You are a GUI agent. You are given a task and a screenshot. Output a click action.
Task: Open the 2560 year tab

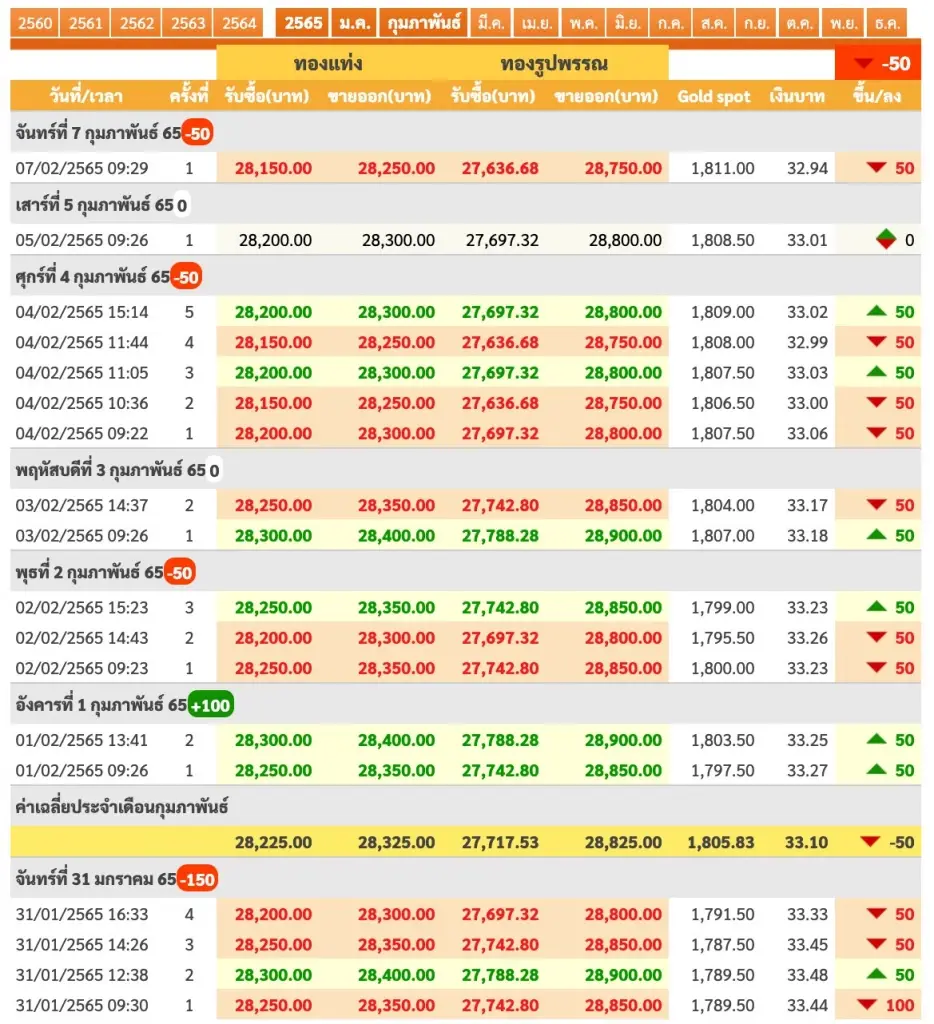click(x=35, y=24)
